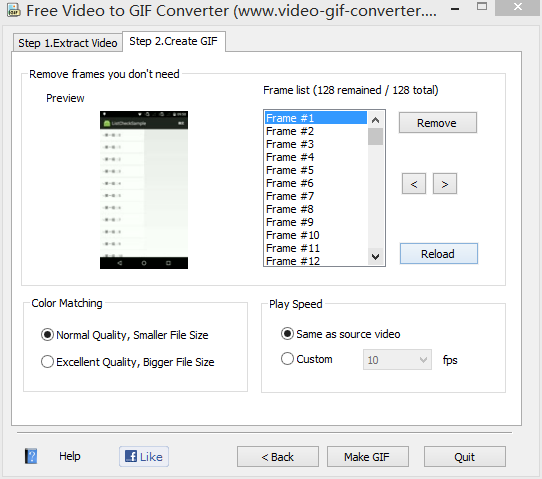
Task: Select Excellent Quality, Bigger File Size
Action: [128, 362]
